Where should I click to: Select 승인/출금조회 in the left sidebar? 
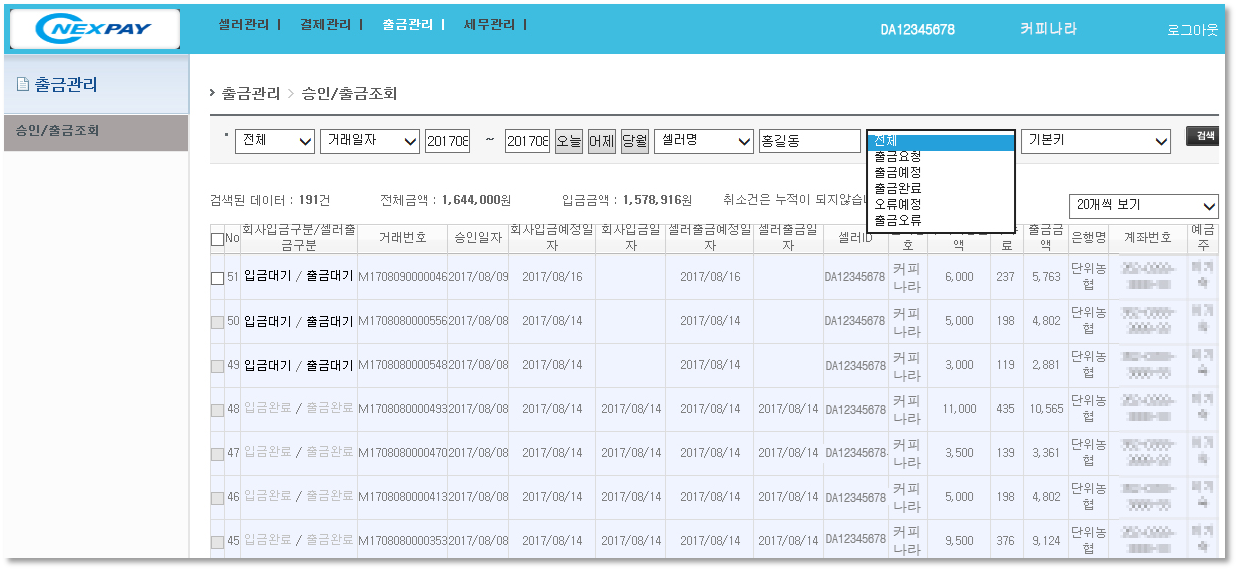coord(94,132)
